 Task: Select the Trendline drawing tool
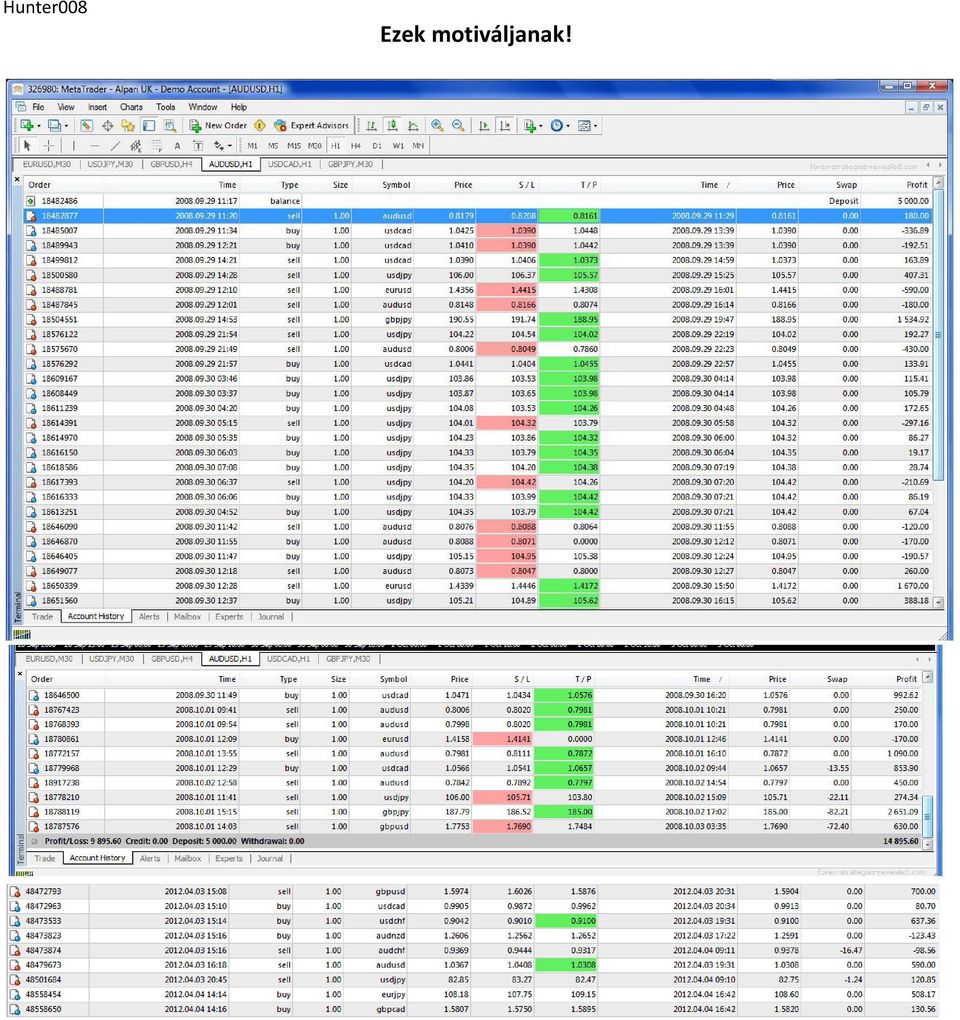pos(115,146)
